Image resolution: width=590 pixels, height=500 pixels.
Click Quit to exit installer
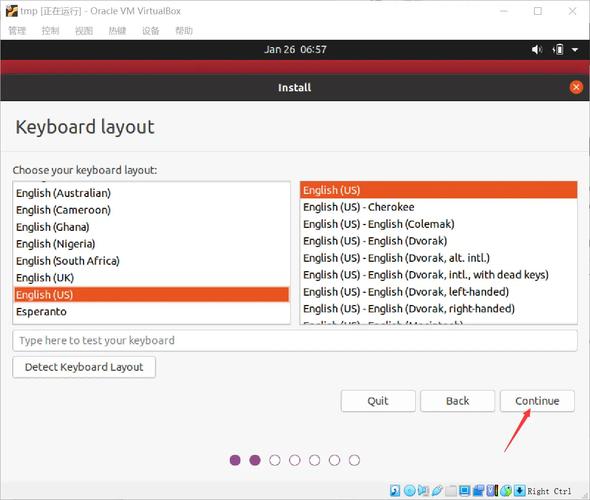tap(378, 401)
